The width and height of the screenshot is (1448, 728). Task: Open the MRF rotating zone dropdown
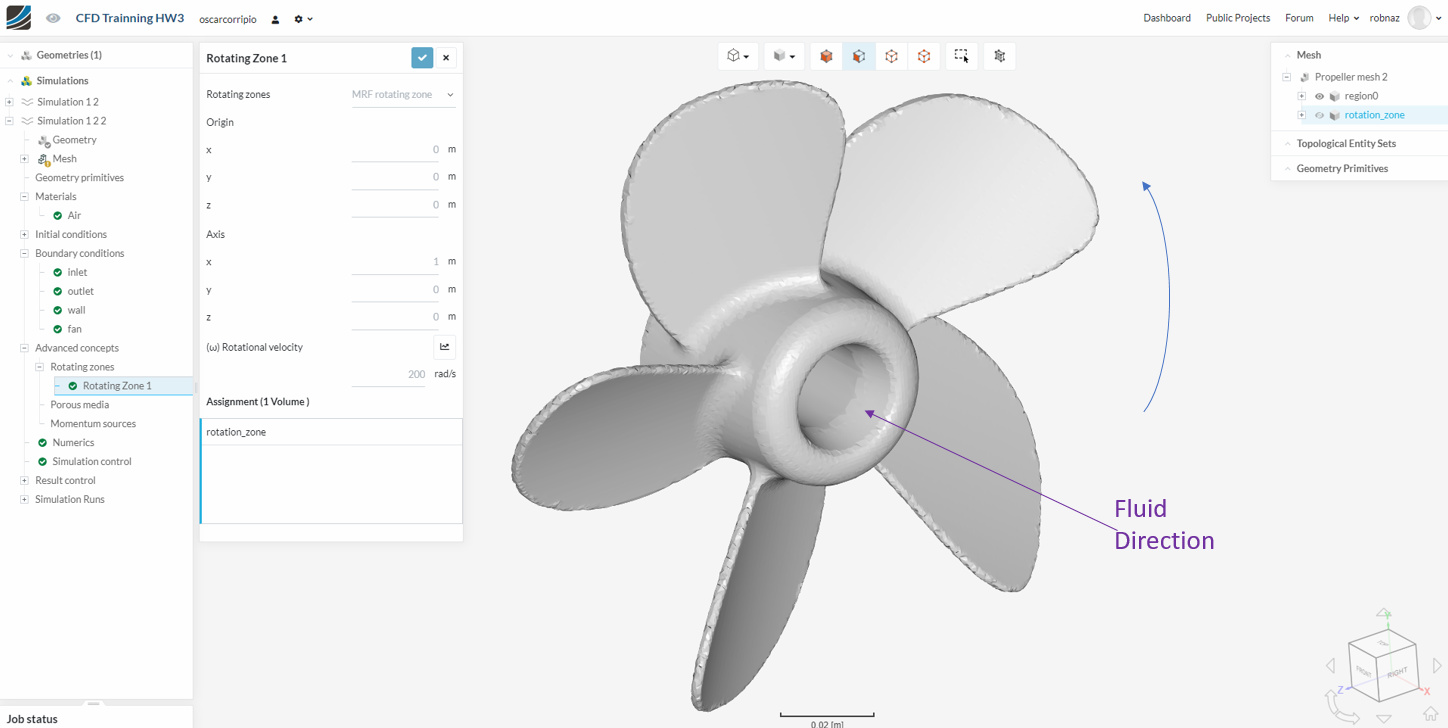(402, 94)
